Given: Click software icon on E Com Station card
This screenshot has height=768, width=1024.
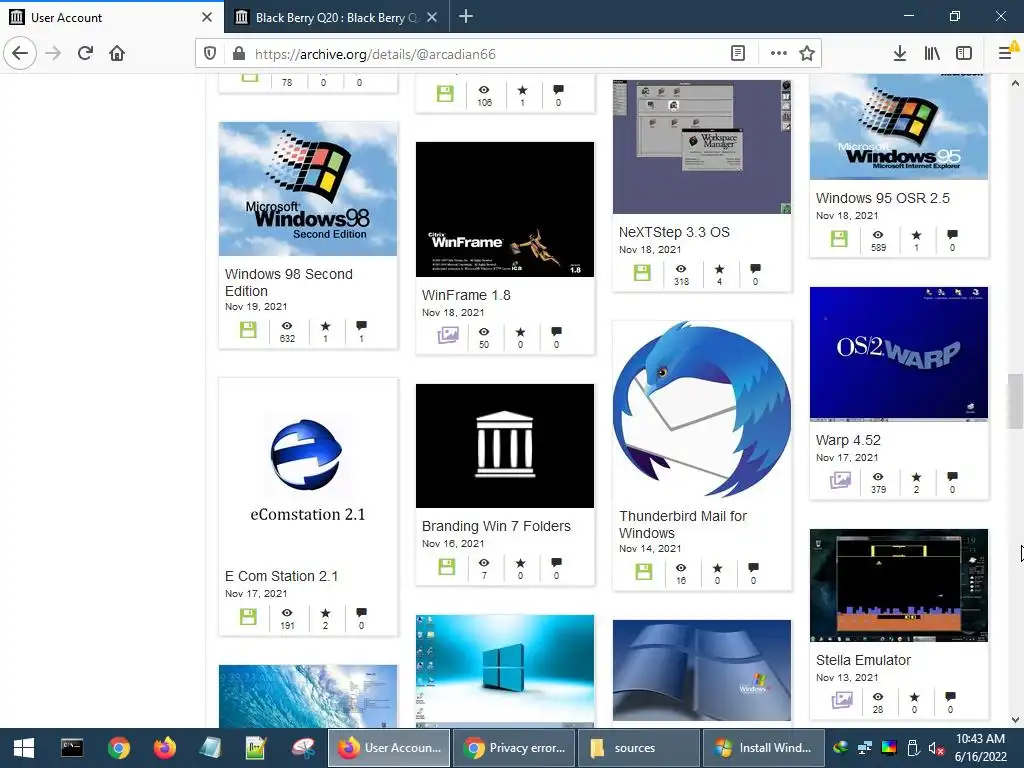Looking at the screenshot, I should coord(248,616).
